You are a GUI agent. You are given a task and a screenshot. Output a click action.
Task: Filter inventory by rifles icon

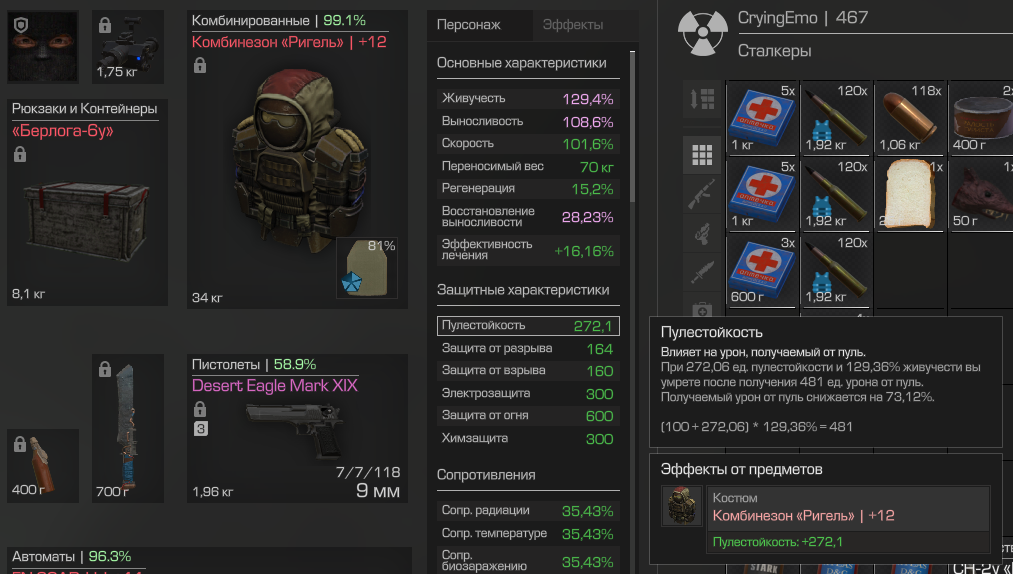702,194
